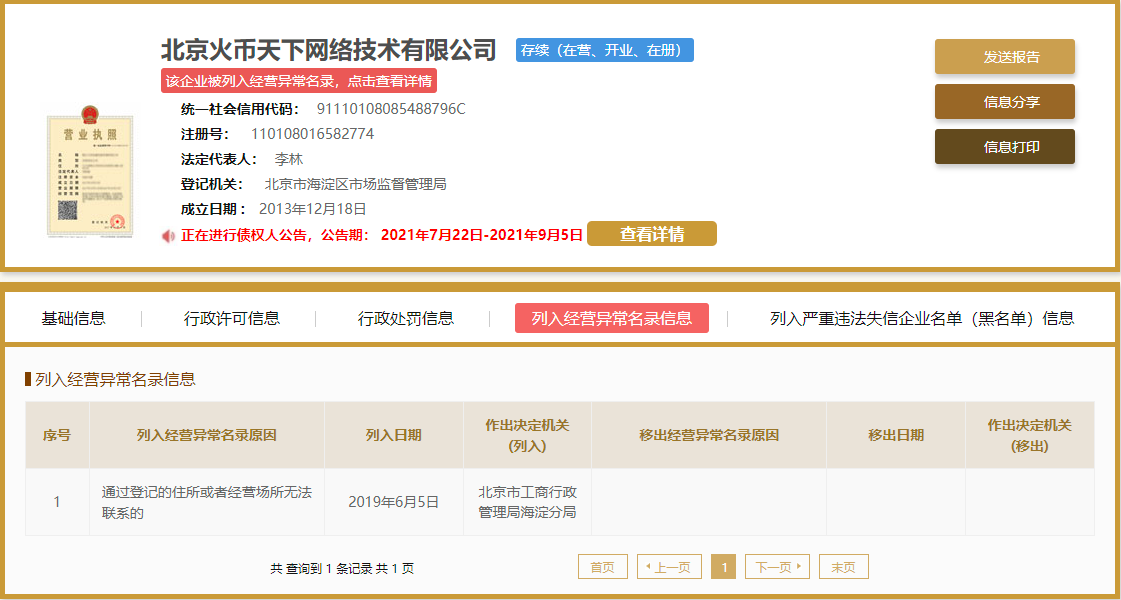Viewport: 1121px width, 600px height.
Task: Click legal representative name 李林
Action: coord(289,159)
